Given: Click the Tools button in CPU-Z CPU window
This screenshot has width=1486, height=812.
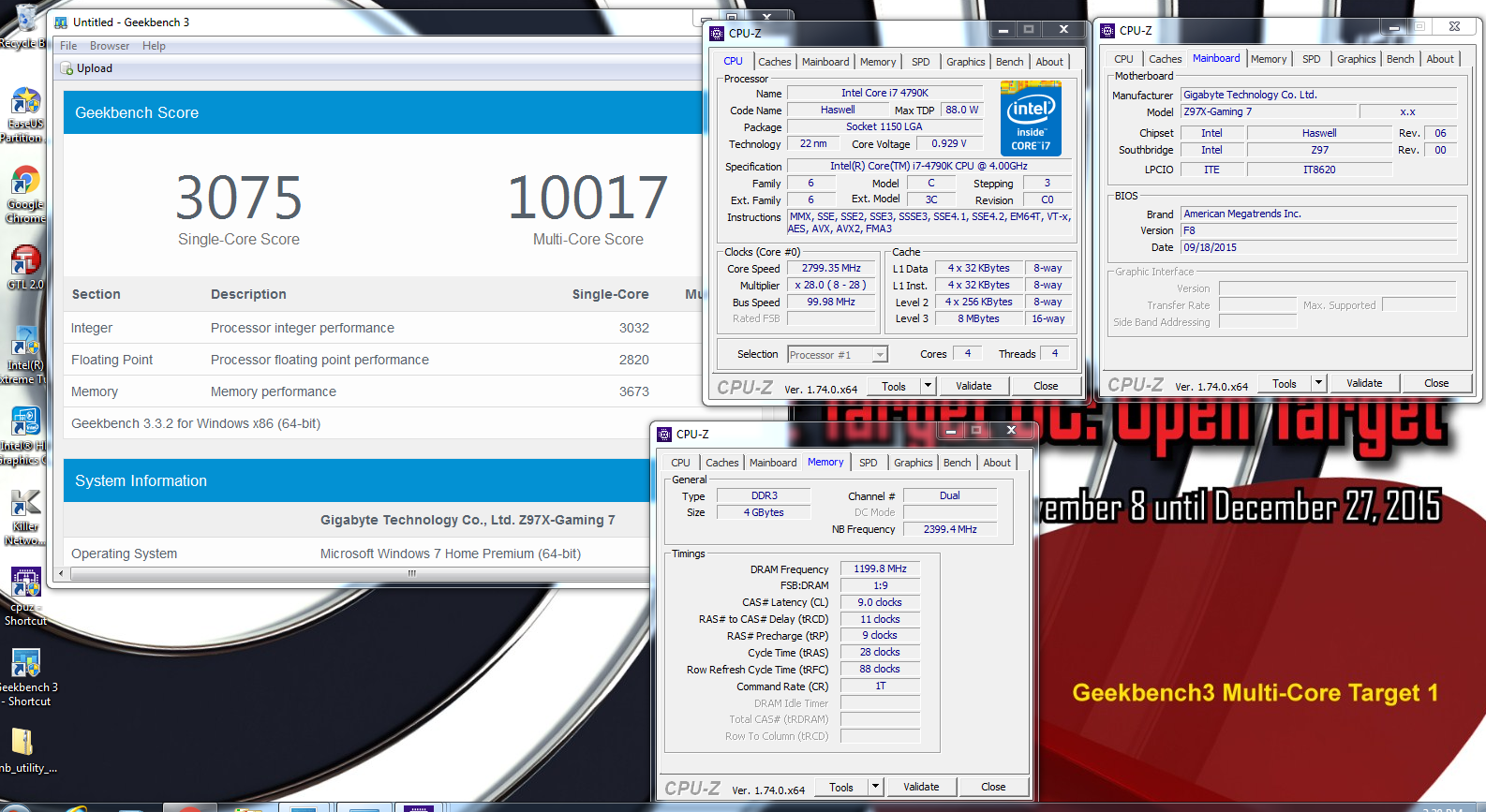Looking at the screenshot, I should [x=894, y=386].
